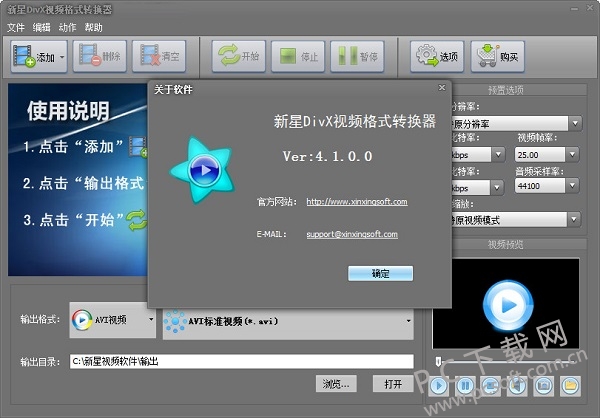600x418 pixels.
Task: Click the Ver:4.1.0.0 version text
Action: click(328, 156)
